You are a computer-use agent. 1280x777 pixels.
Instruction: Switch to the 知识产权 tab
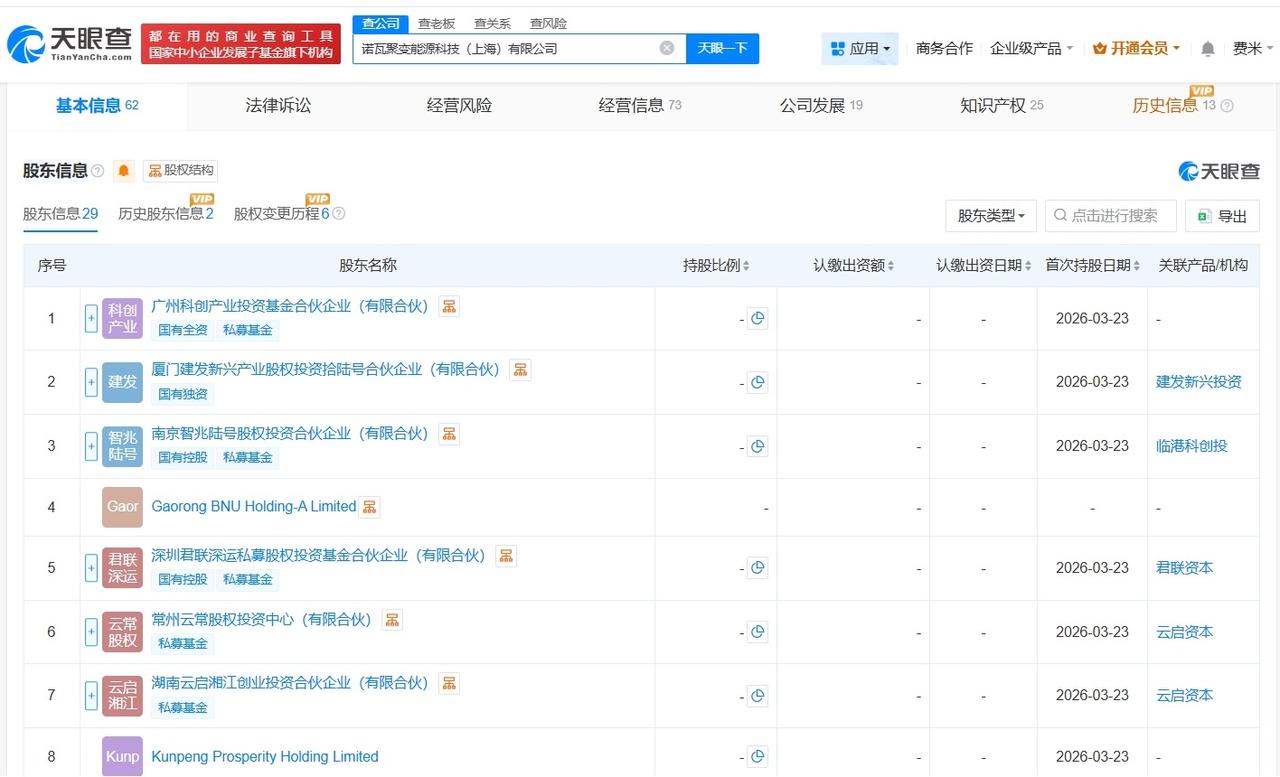coord(1002,105)
